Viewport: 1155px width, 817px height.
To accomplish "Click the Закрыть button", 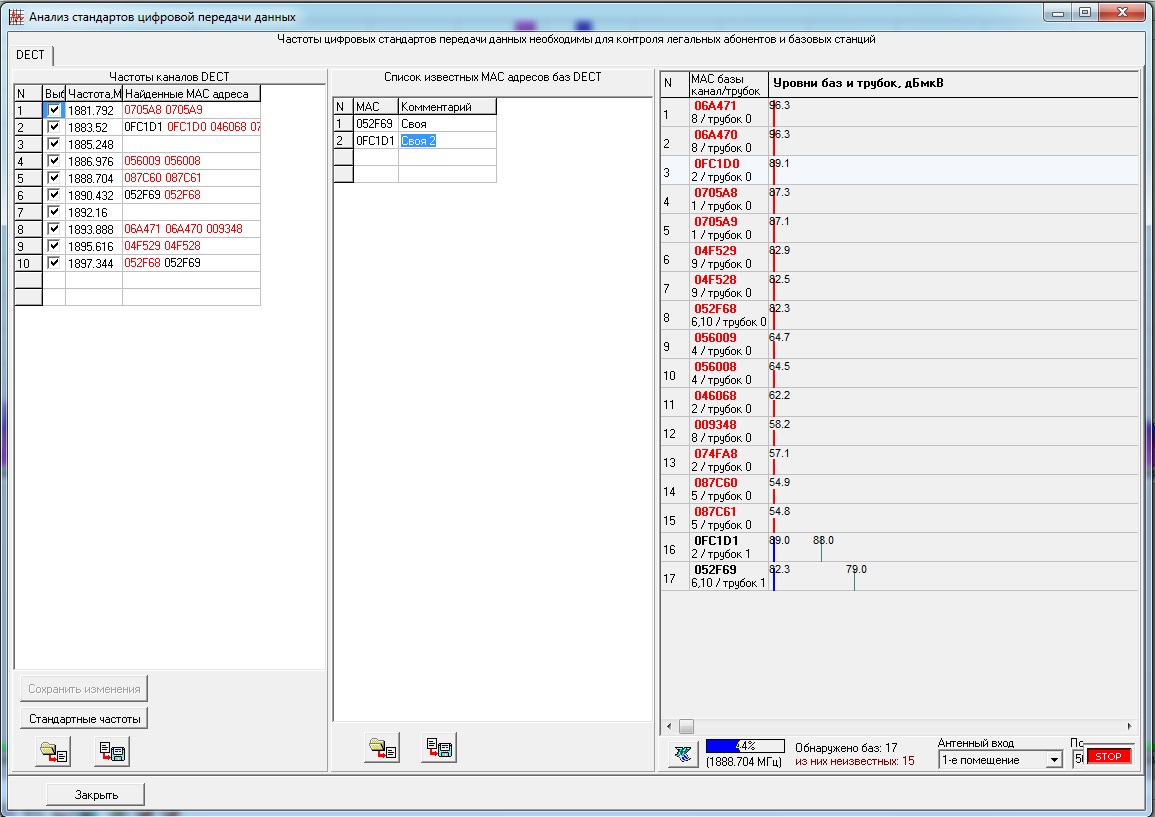I will point(96,794).
